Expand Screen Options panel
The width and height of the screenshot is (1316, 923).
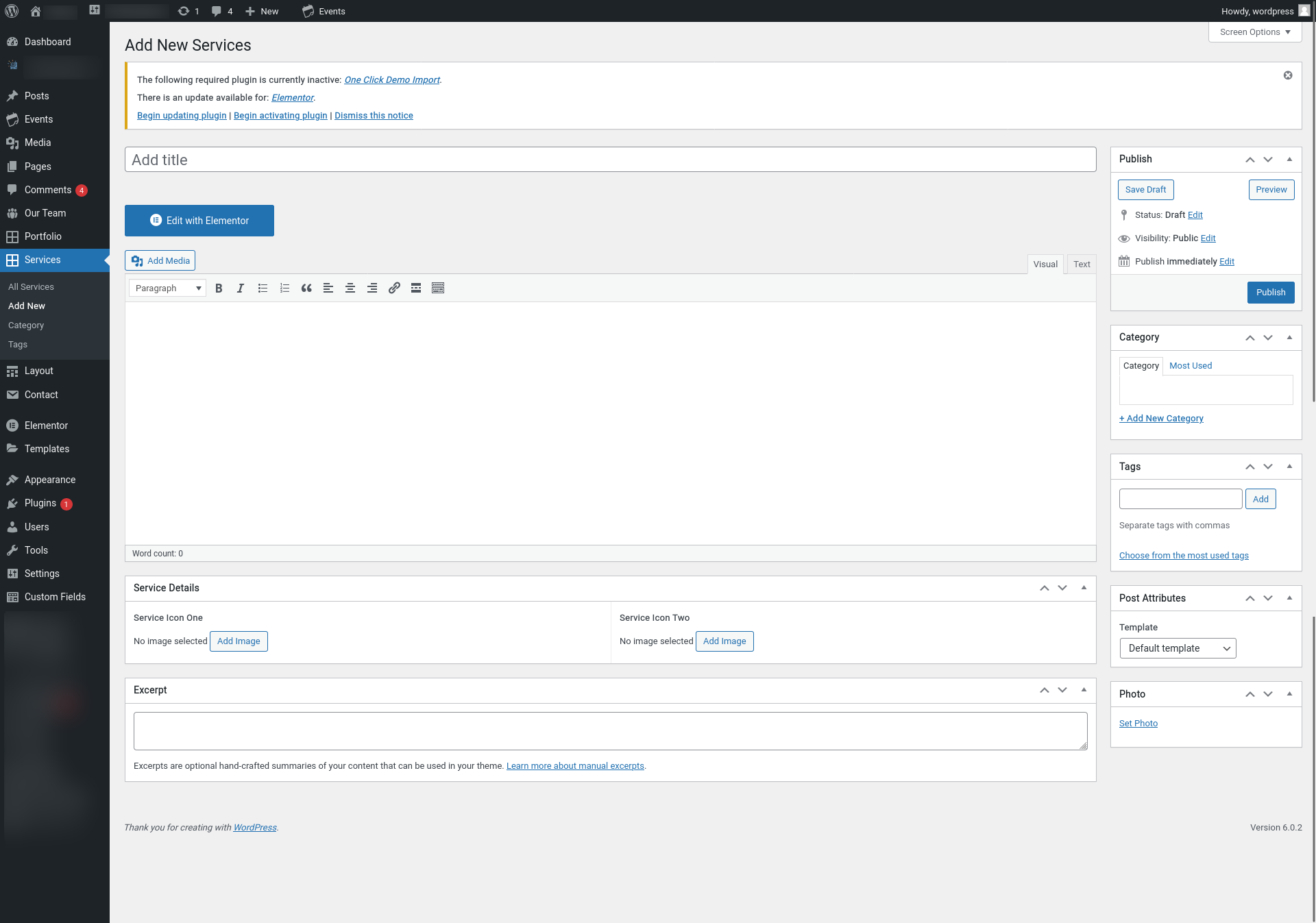click(x=1255, y=32)
